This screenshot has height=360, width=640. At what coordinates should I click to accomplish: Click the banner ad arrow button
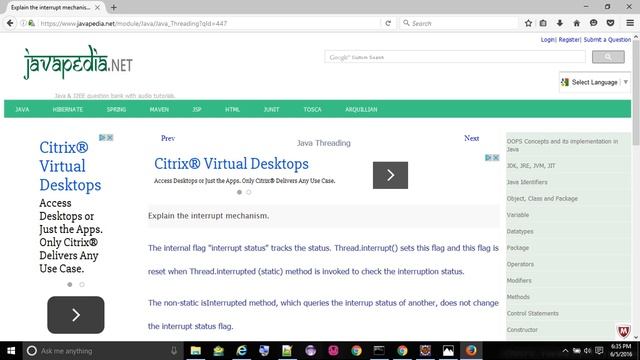(390, 175)
